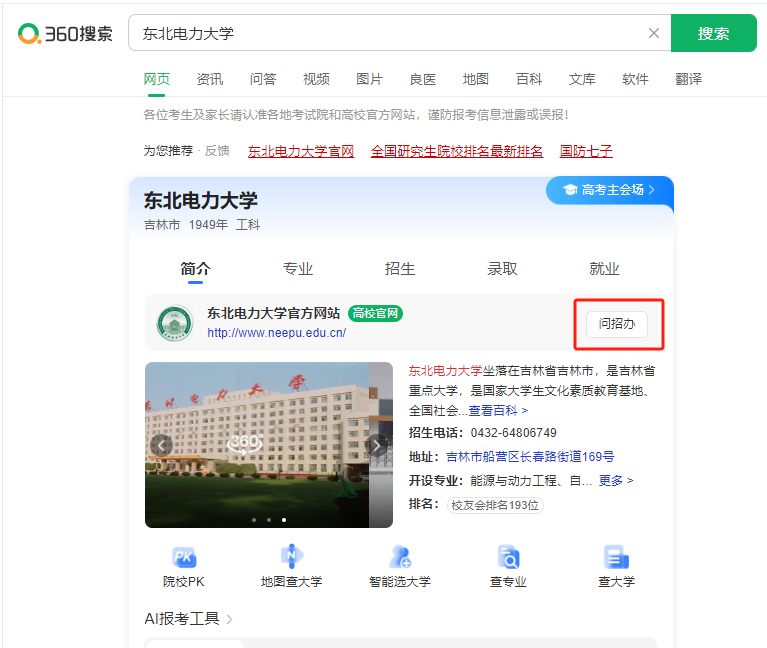Open the 查大学 icon

click(616, 558)
